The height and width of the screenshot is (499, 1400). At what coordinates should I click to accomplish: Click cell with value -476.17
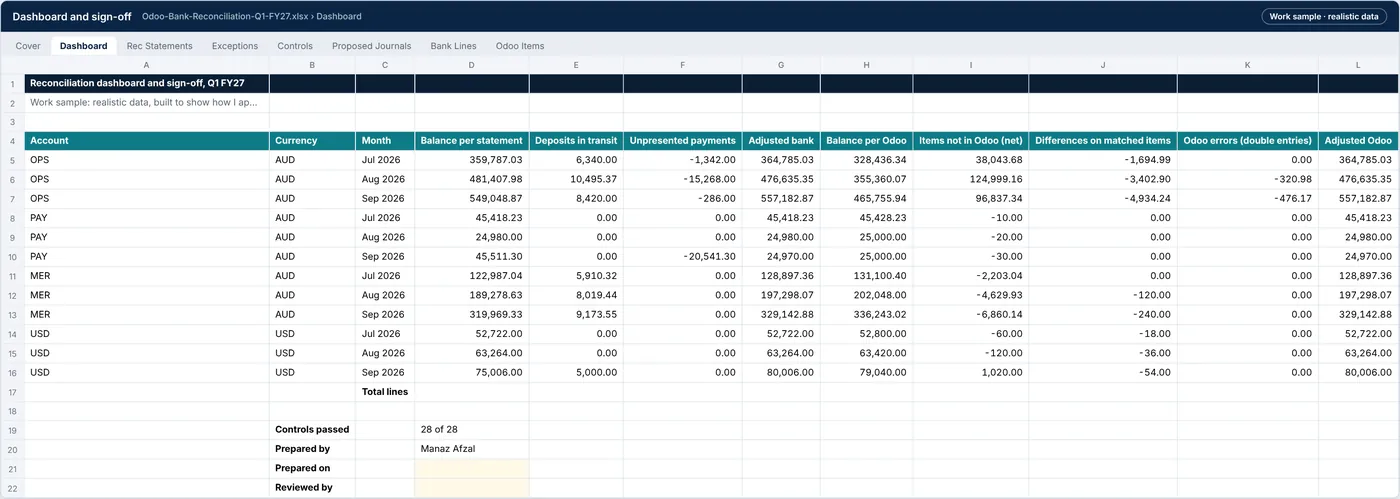(x=1248, y=199)
